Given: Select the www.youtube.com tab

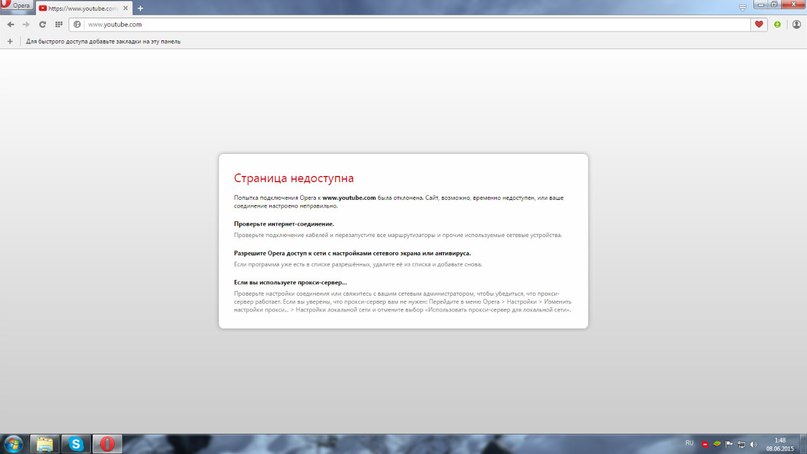Looking at the screenshot, I should (x=82, y=8).
